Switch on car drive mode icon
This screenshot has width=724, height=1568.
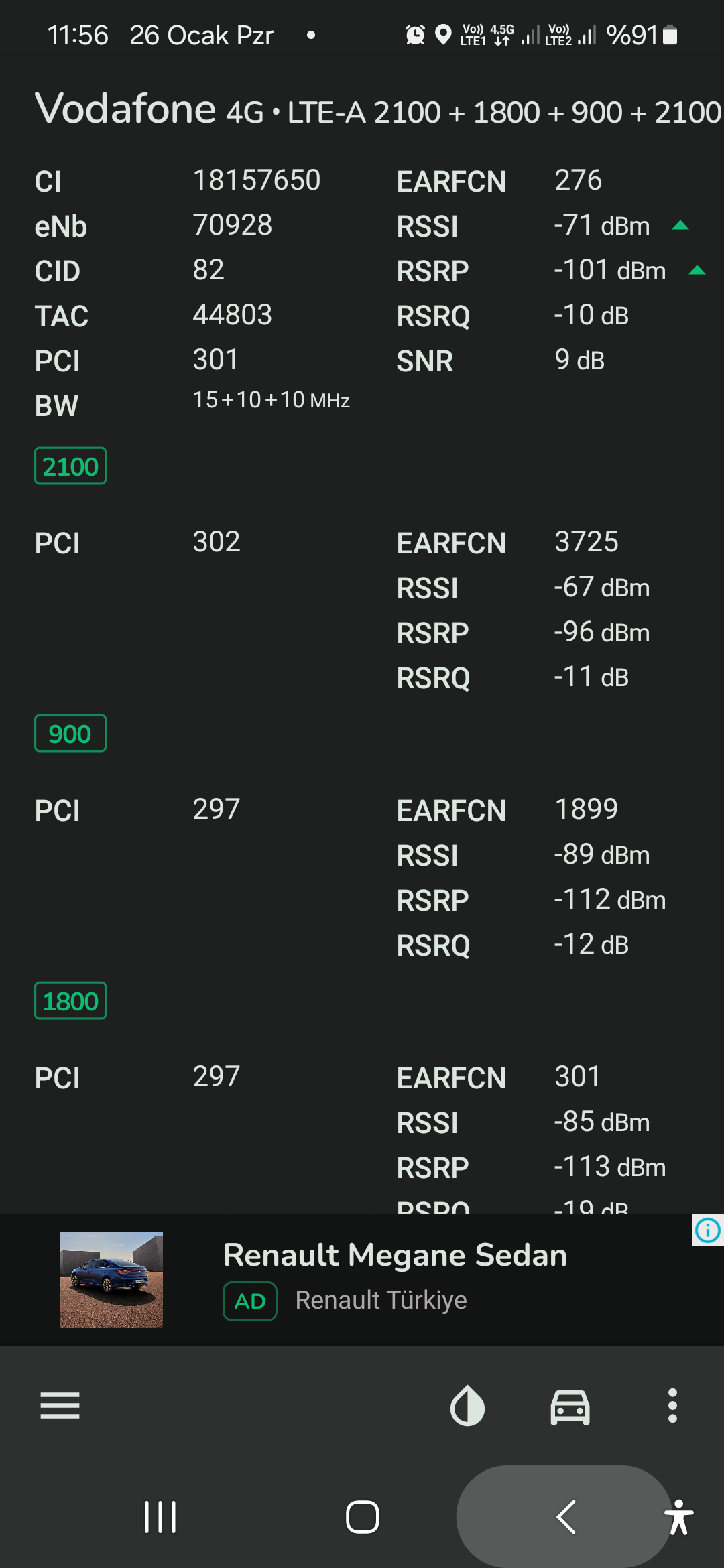point(570,1406)
